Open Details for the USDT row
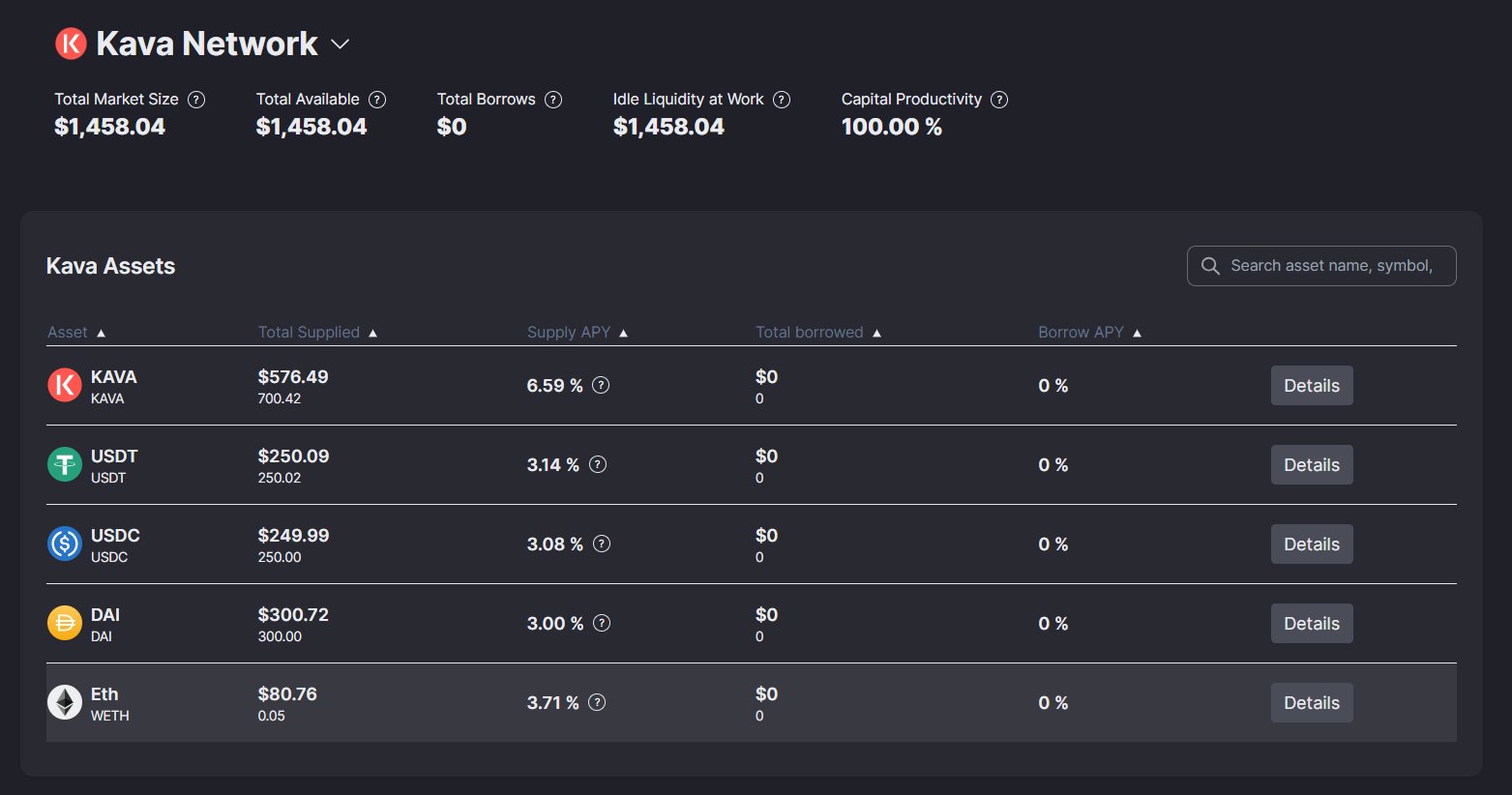 (1312, 464)
